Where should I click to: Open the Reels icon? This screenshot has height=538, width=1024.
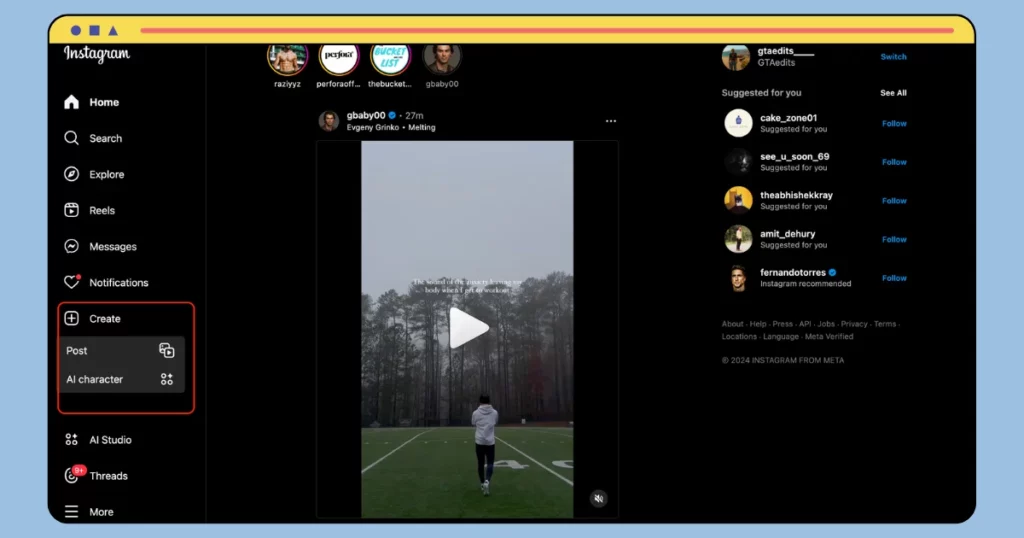pos(71,210)
